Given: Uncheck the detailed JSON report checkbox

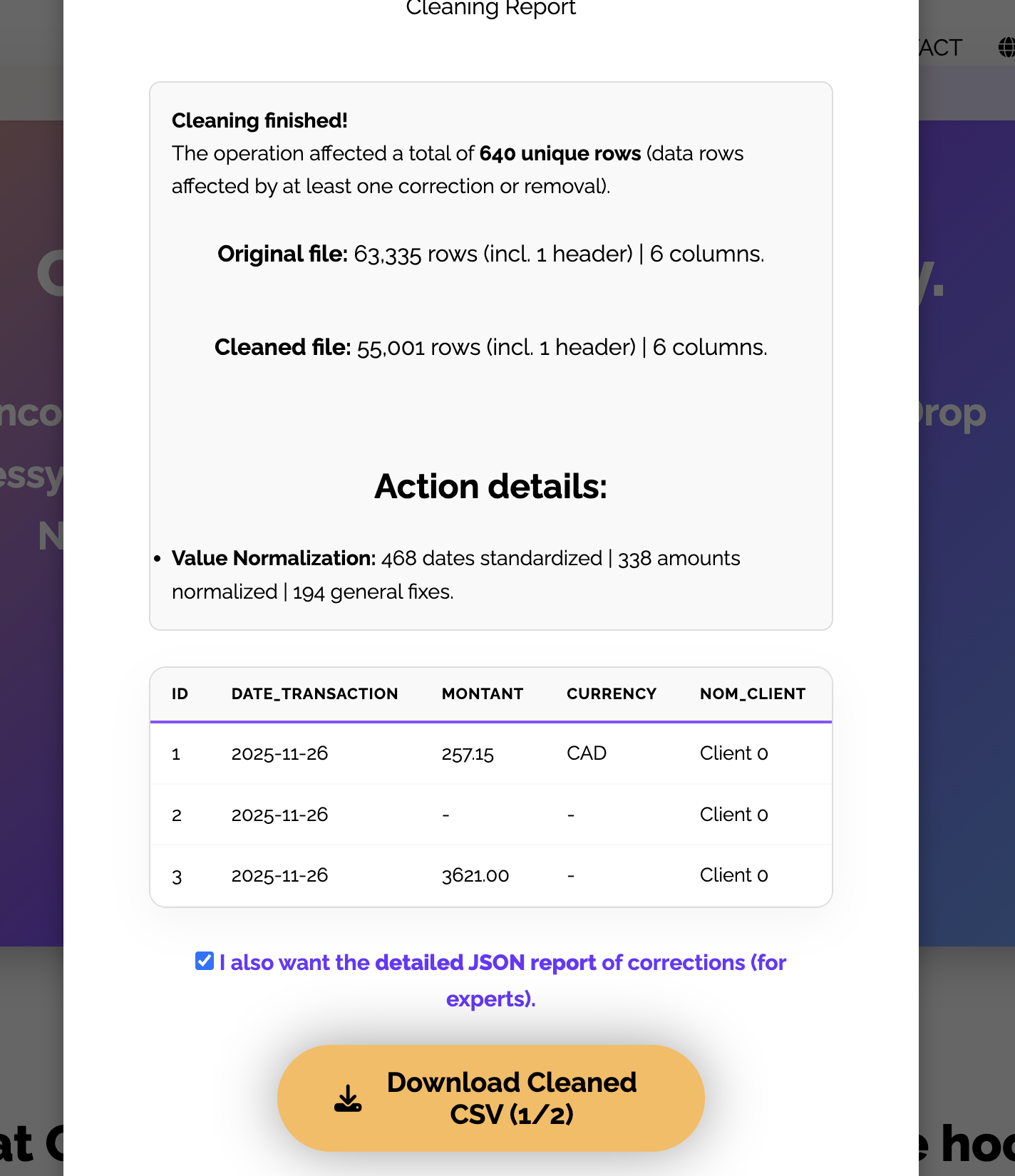Looking at the screenshot, I should pos(203,961).
